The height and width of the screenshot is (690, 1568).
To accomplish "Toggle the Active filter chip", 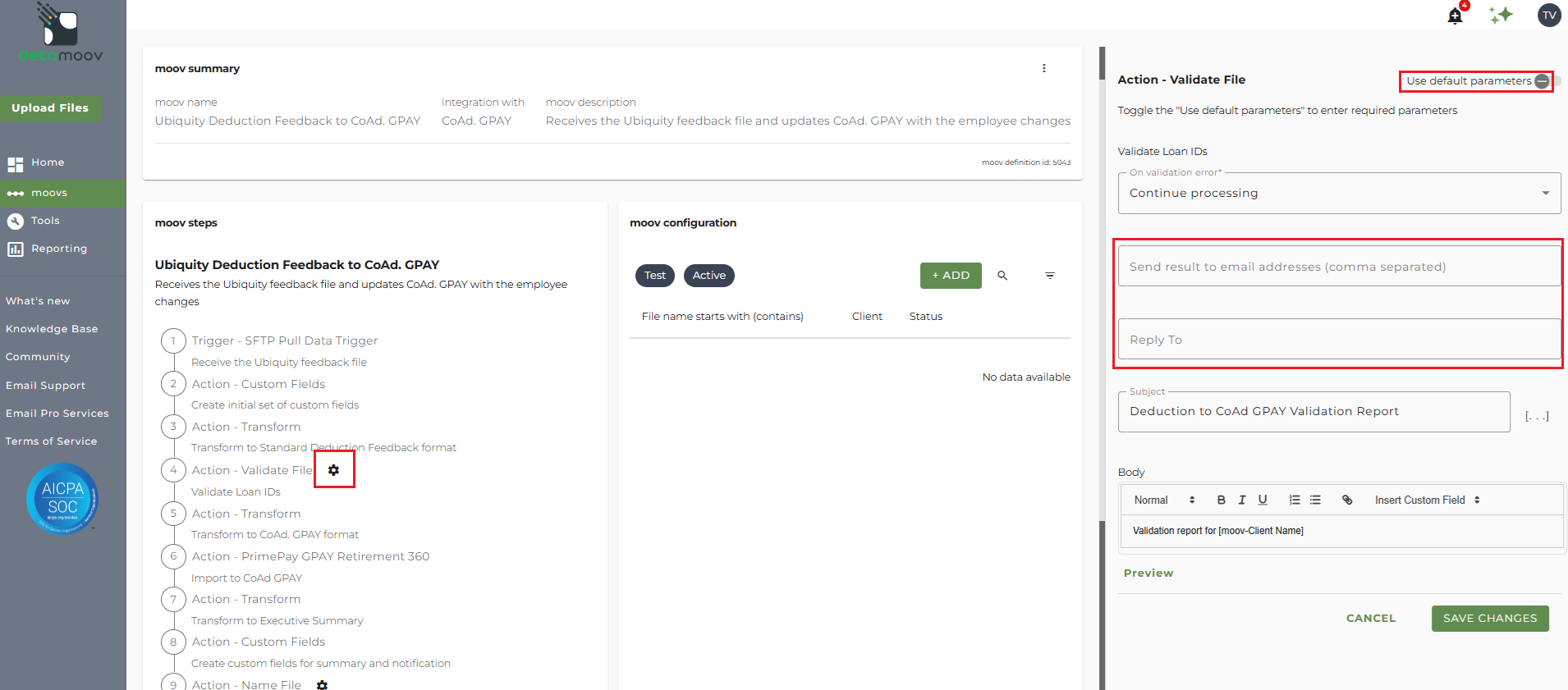I will [709, 276].
